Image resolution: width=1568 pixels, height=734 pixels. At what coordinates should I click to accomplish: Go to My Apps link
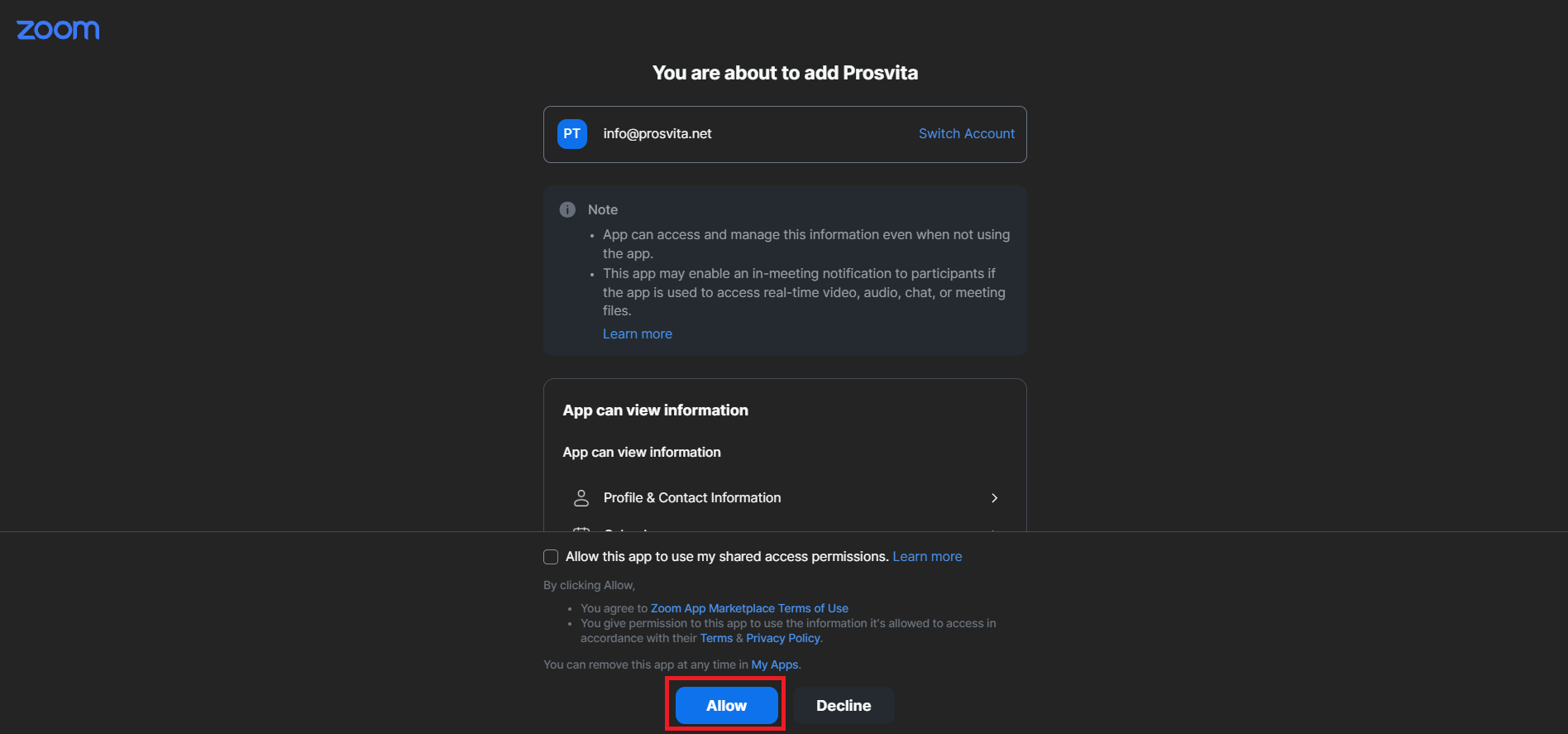(x=775, y=664)
